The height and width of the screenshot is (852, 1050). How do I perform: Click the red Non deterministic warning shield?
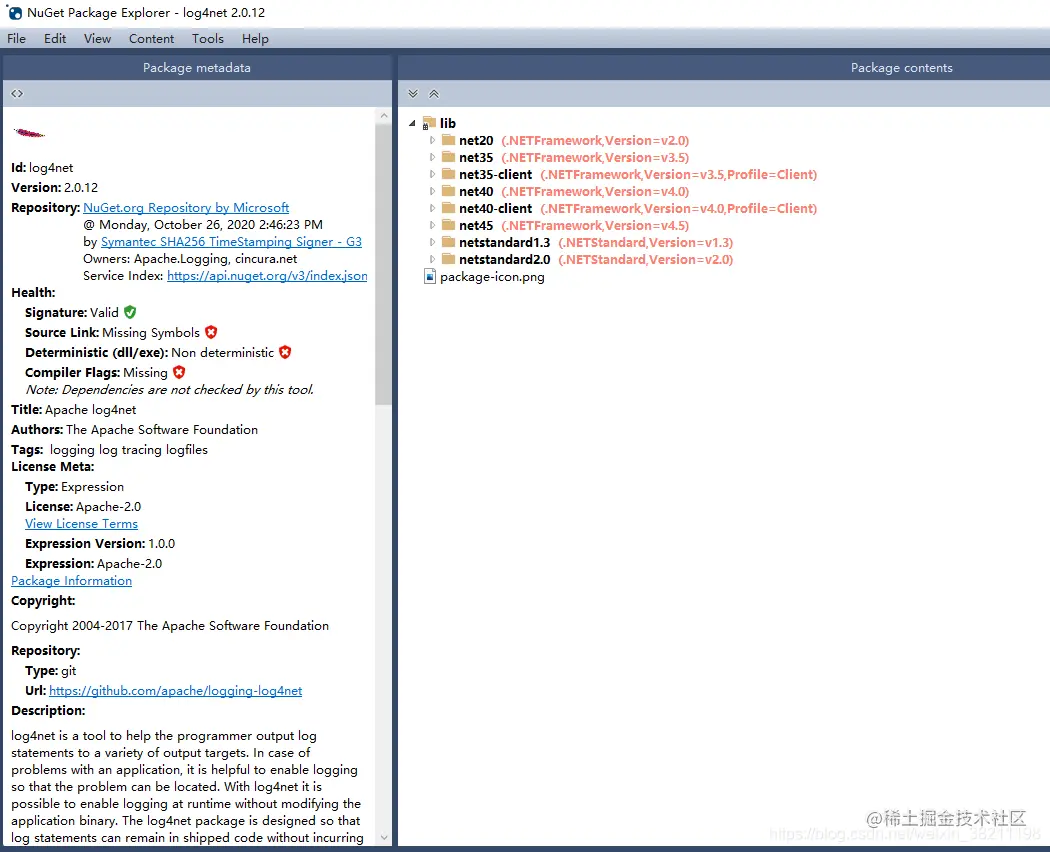(285, 352)
